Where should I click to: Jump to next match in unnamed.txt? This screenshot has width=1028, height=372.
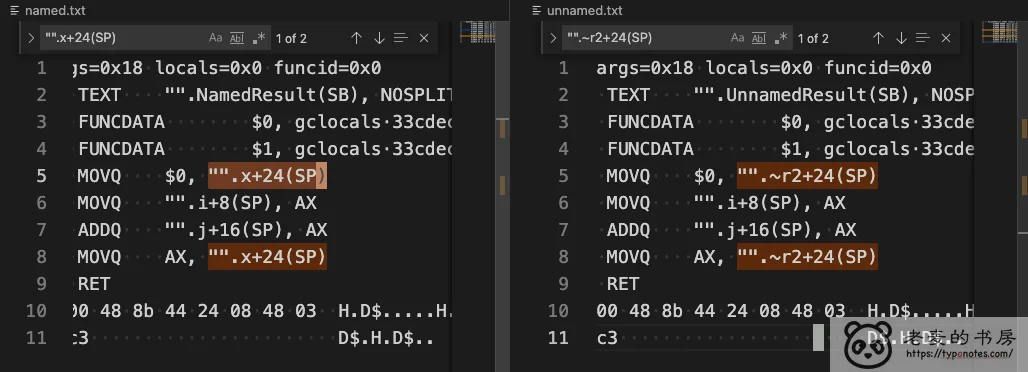pyautogui.click(x=901, y=38)
